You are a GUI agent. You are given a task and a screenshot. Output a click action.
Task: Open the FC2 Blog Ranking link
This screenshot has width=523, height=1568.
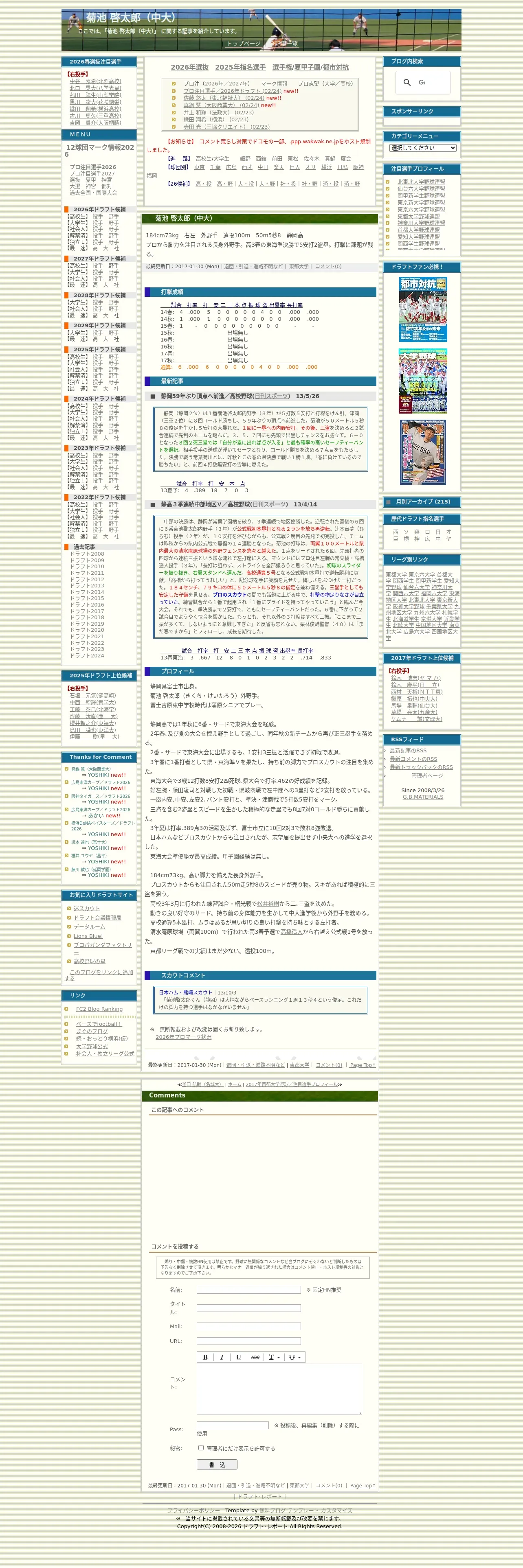99,1009
